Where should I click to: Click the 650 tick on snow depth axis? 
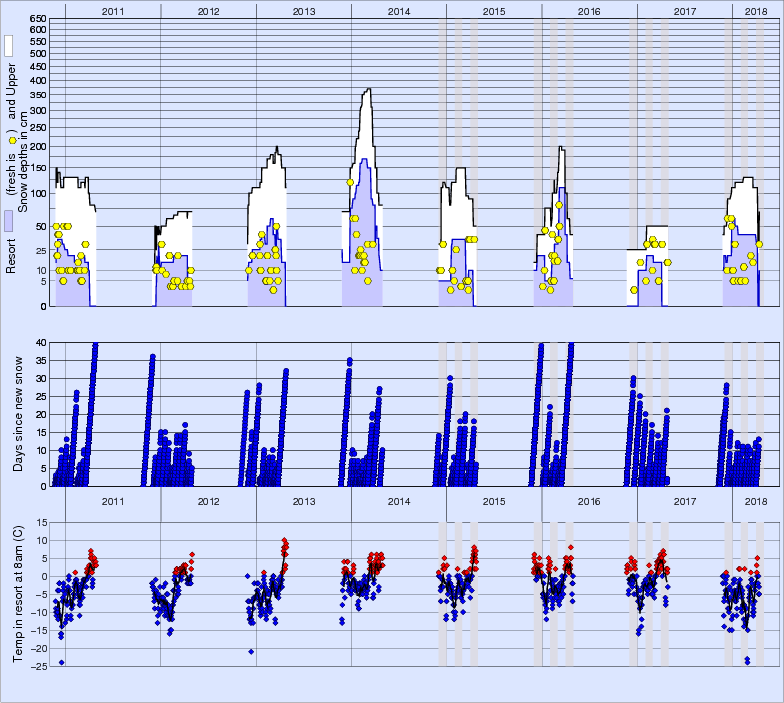[37, 19]
